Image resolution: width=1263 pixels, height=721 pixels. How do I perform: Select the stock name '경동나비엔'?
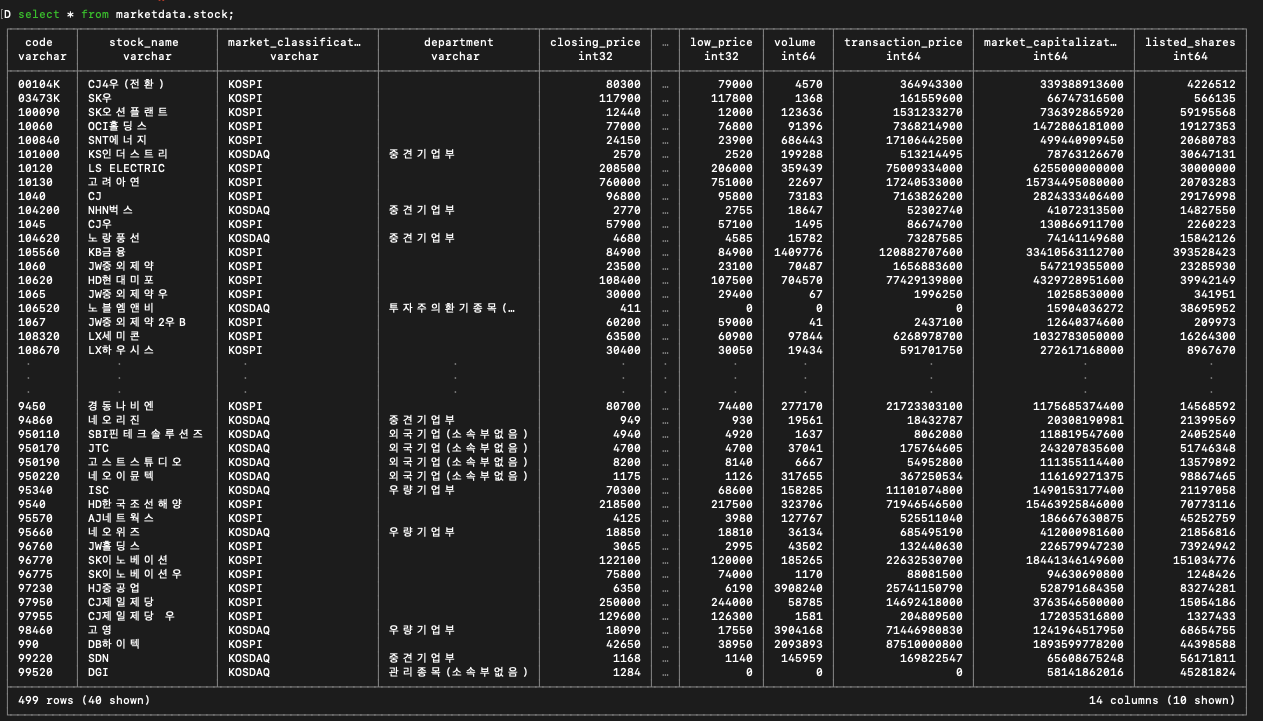120,406
